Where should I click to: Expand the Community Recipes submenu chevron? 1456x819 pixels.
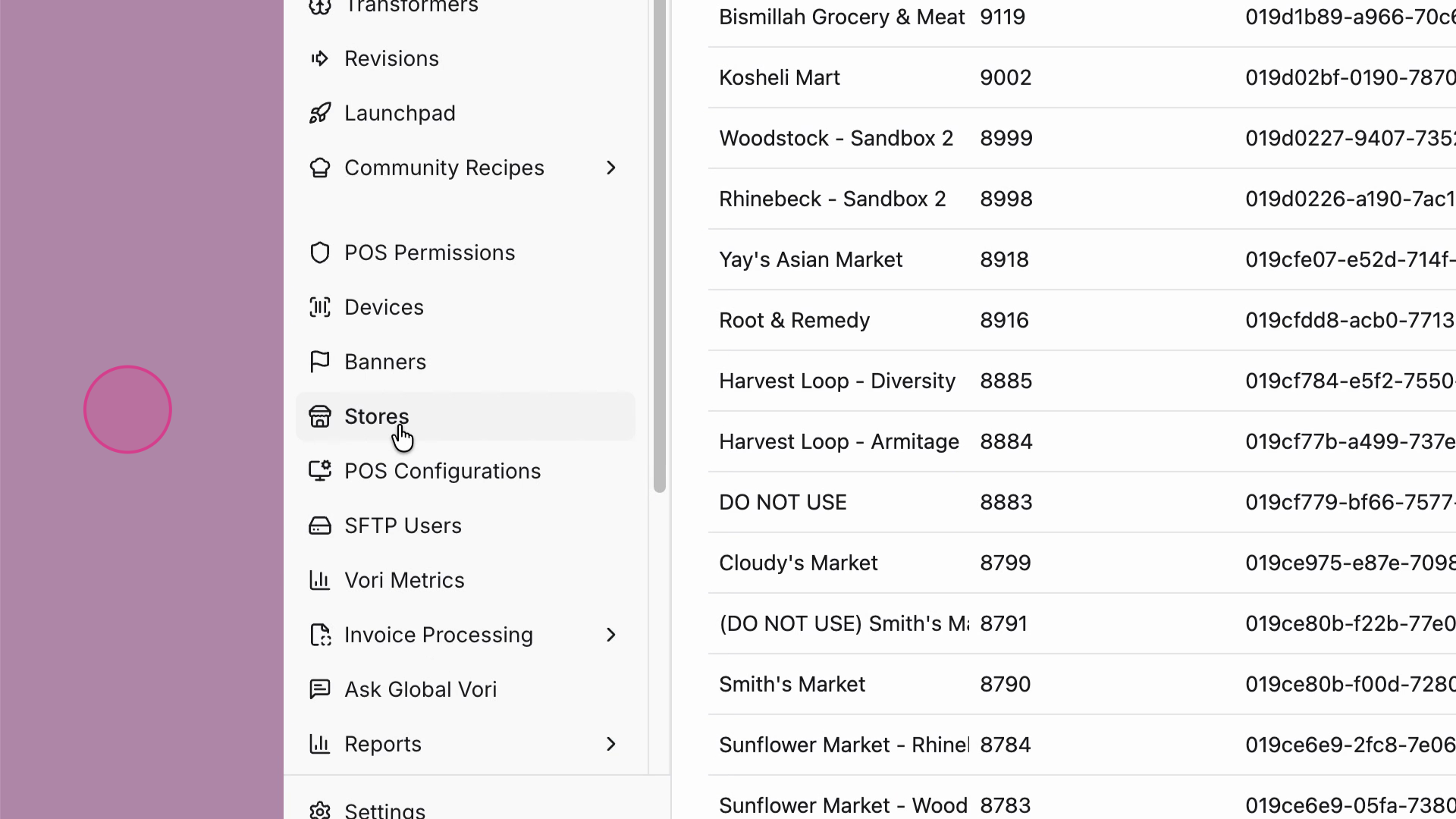(611, 168)
